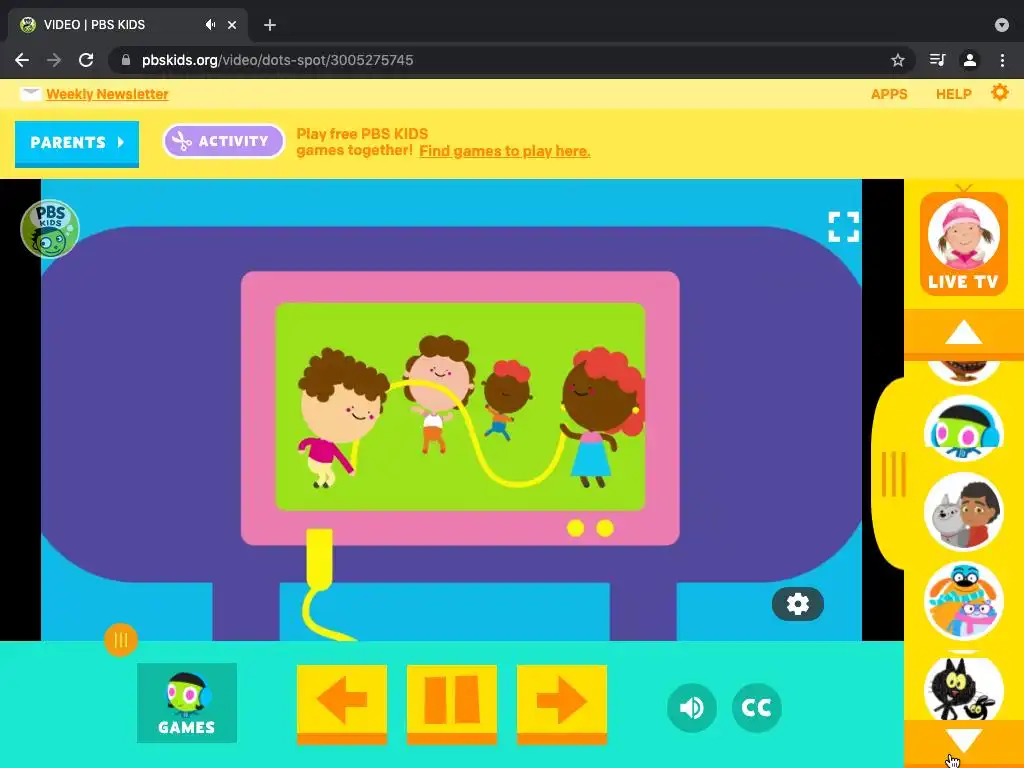The width and height of the screenshot is (1024, 768).
Task: Click the address bar URL
Action: tap(278, 60)
